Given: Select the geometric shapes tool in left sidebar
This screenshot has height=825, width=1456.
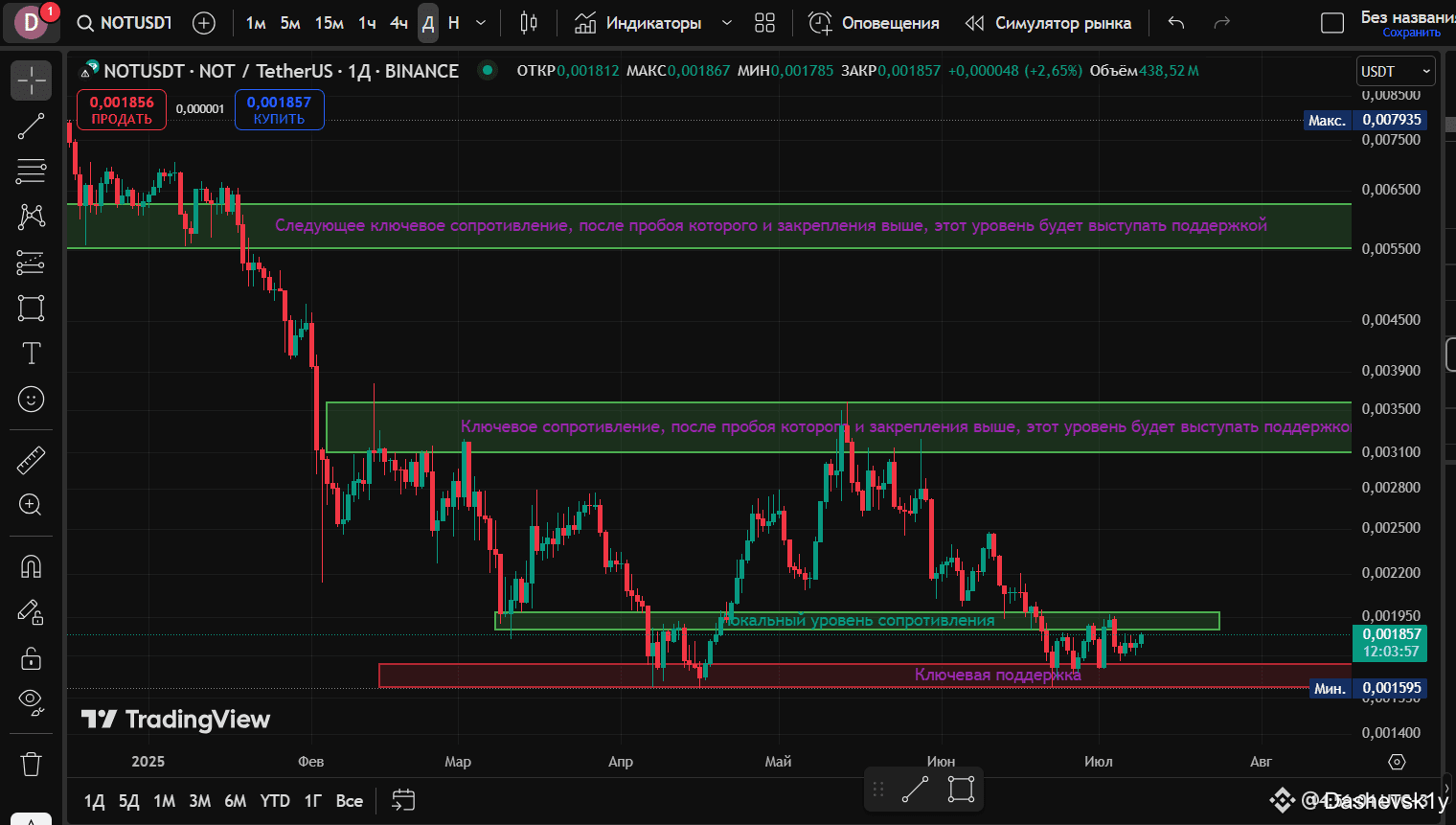Looking at the screenshot, I should point(31,308).
